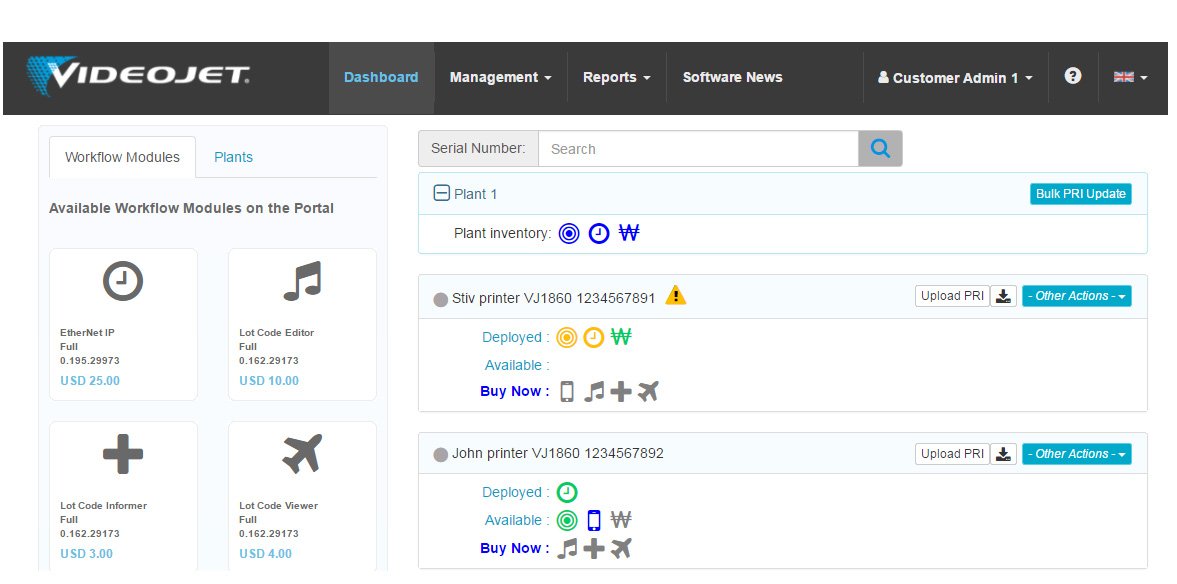Select the Lot Code Informer plus icon
Image resolution: width=1177 pixels, height=584 pixels.
(123, 454)
